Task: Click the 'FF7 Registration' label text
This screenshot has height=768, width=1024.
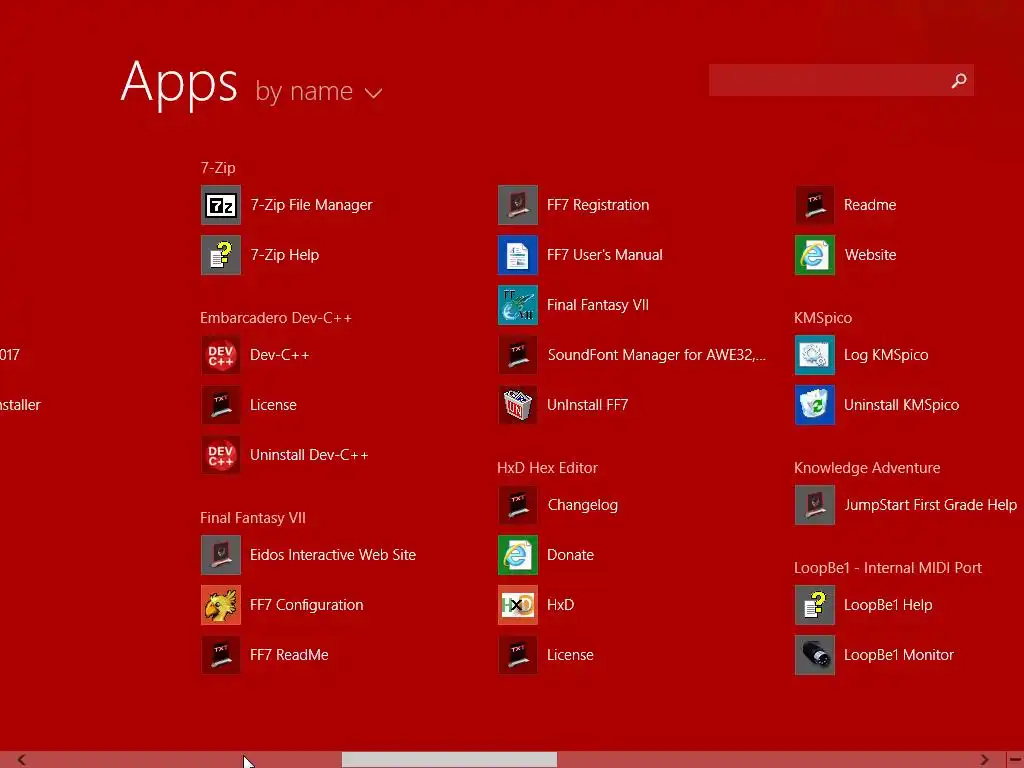Action: tap(598, 205)
